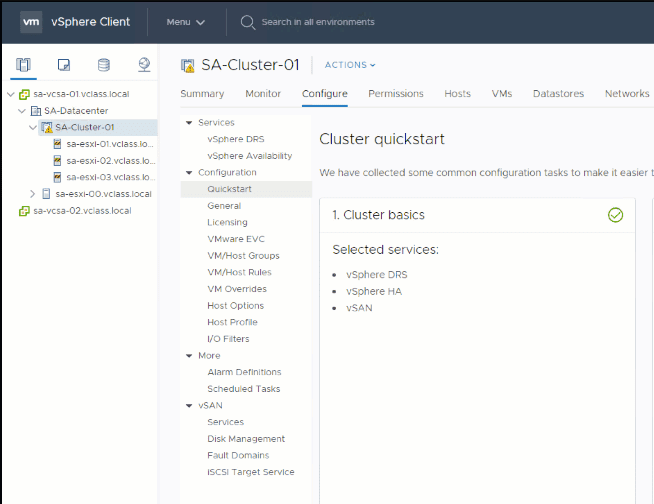Open Hosts and Clusters inventory view icon

[x=24, y=65]
